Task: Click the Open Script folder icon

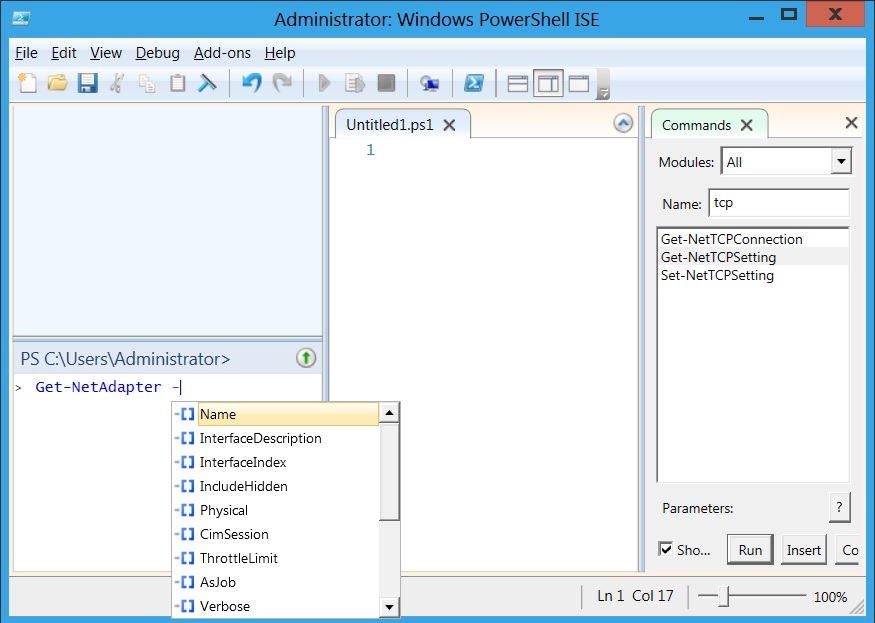Action: coord(57,84)
